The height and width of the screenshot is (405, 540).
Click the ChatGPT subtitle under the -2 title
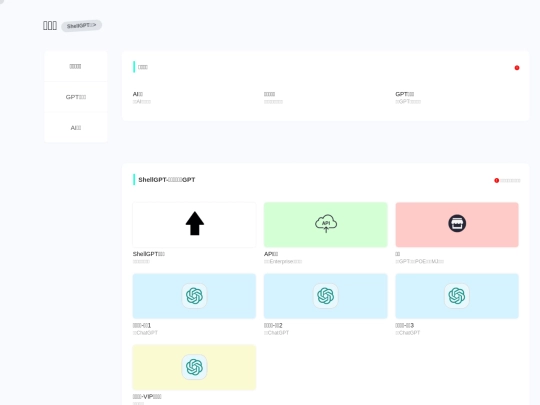tap(277, 333)
